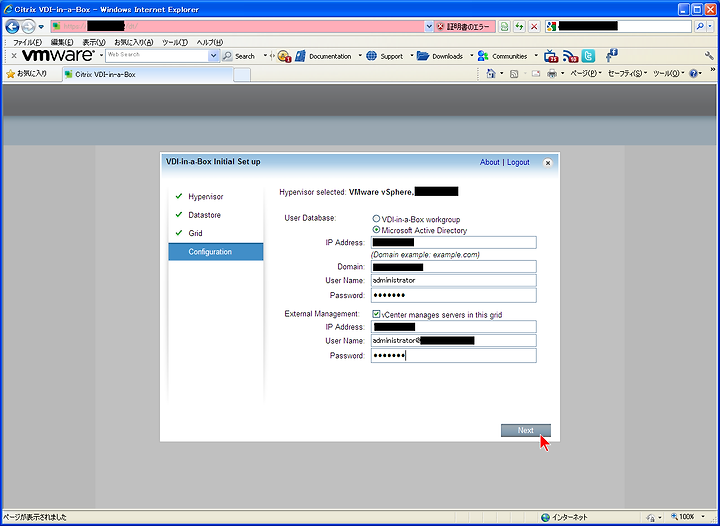720x526 pixels.
Task: Open the ツール(O) command bar menu
Action: coord(669,73)
